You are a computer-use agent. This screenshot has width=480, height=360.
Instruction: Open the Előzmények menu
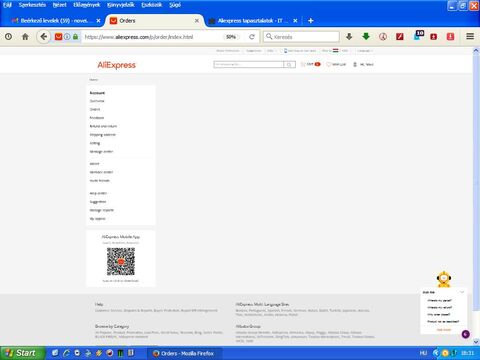(87, 5)
